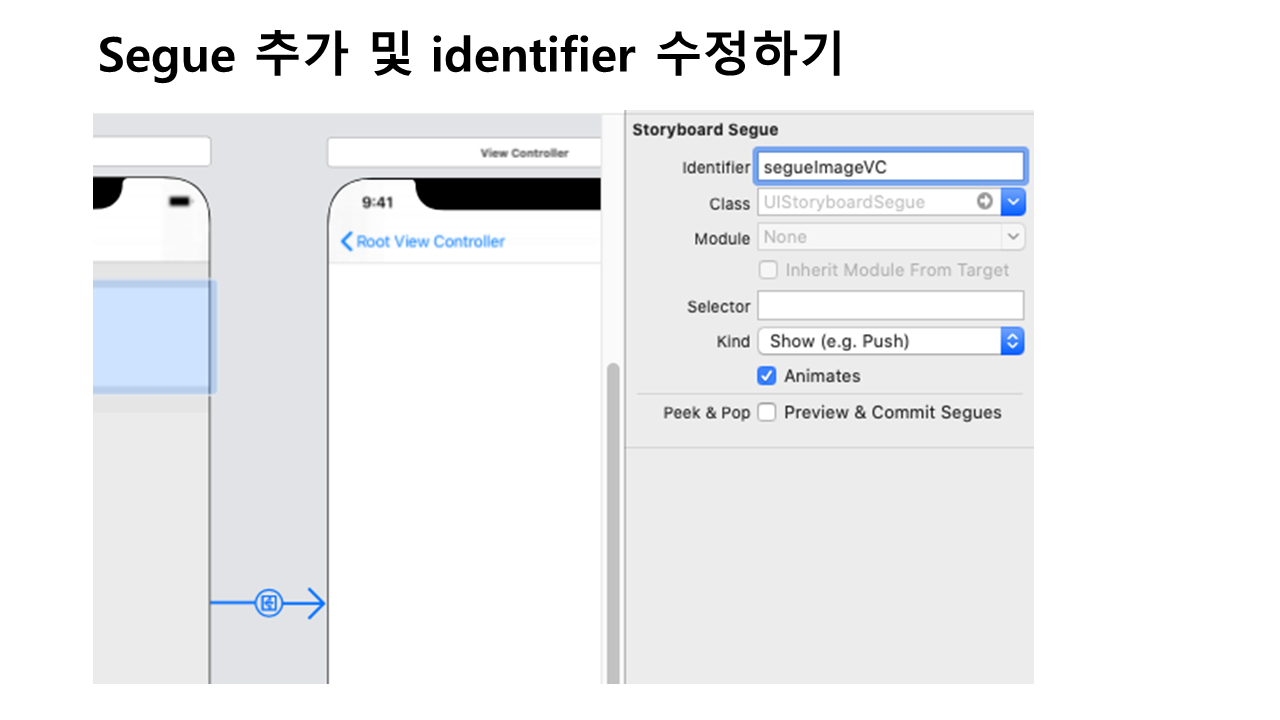Select the highlighted blue table cell
This screenshot has height=720, width=1280.
[154, 338]
